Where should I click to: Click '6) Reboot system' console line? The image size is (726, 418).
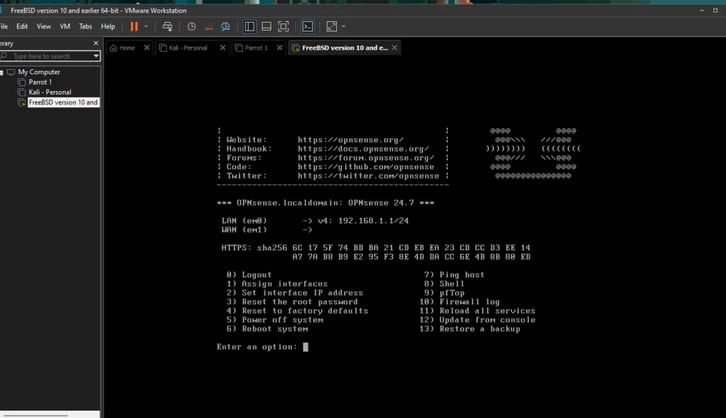(267, 329)
